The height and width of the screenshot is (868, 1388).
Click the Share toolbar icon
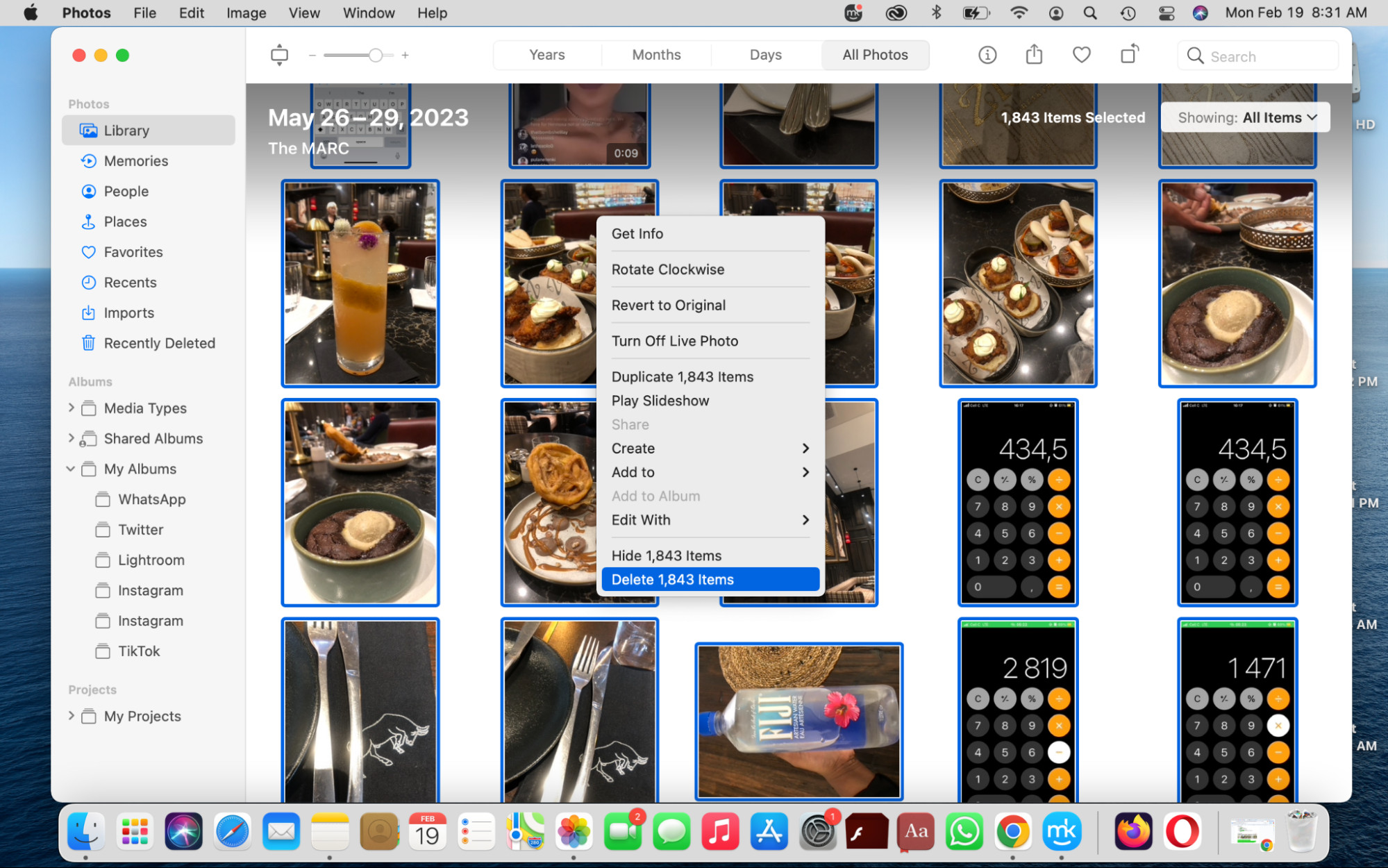[x=1035, y=54]
